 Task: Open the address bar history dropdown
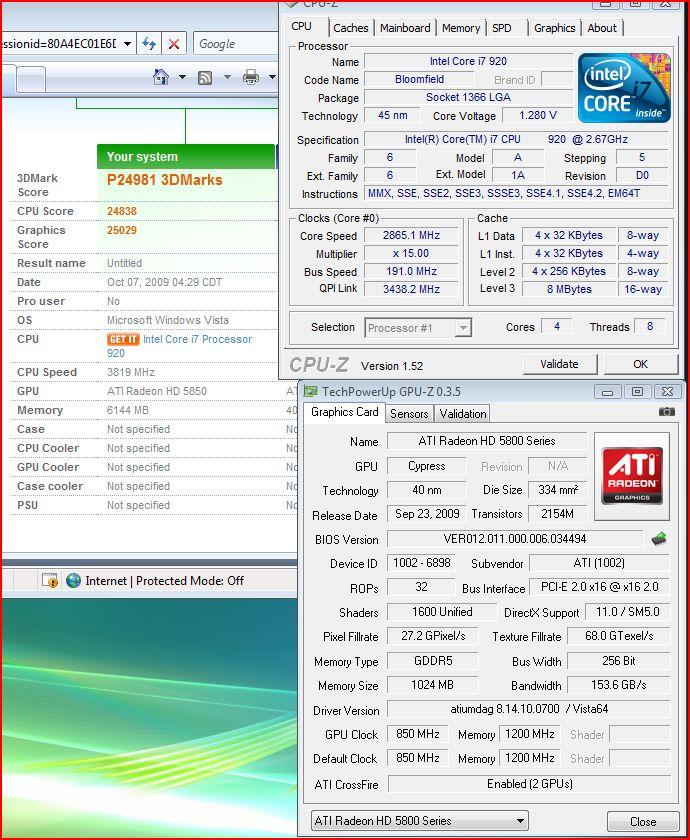click(x=128, y=44)
